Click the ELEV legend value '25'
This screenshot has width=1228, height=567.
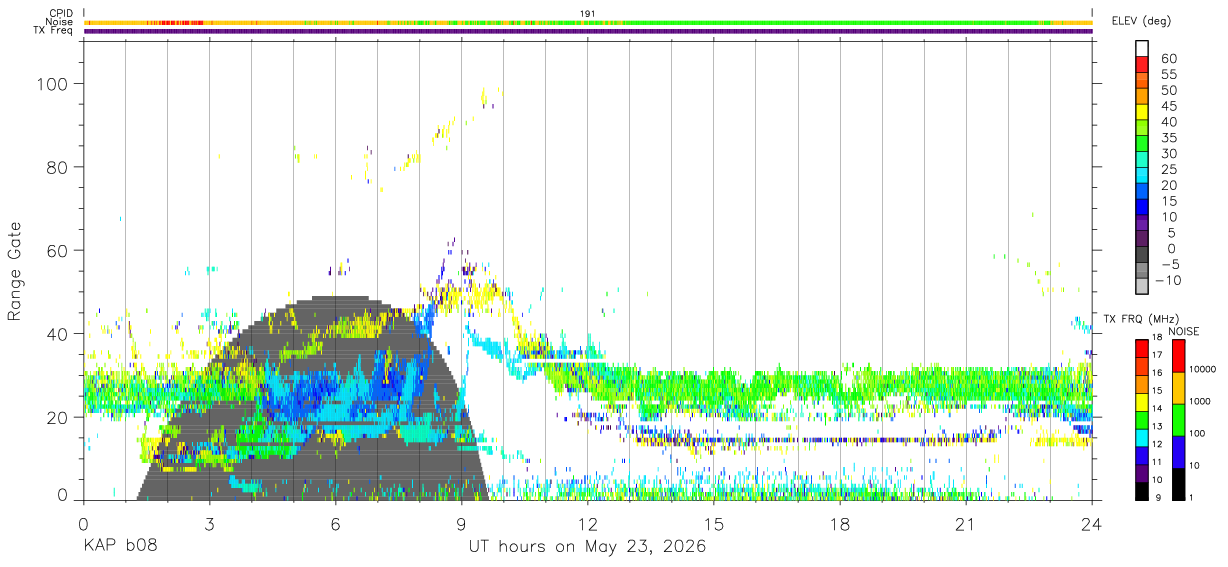pos(1170,169)
